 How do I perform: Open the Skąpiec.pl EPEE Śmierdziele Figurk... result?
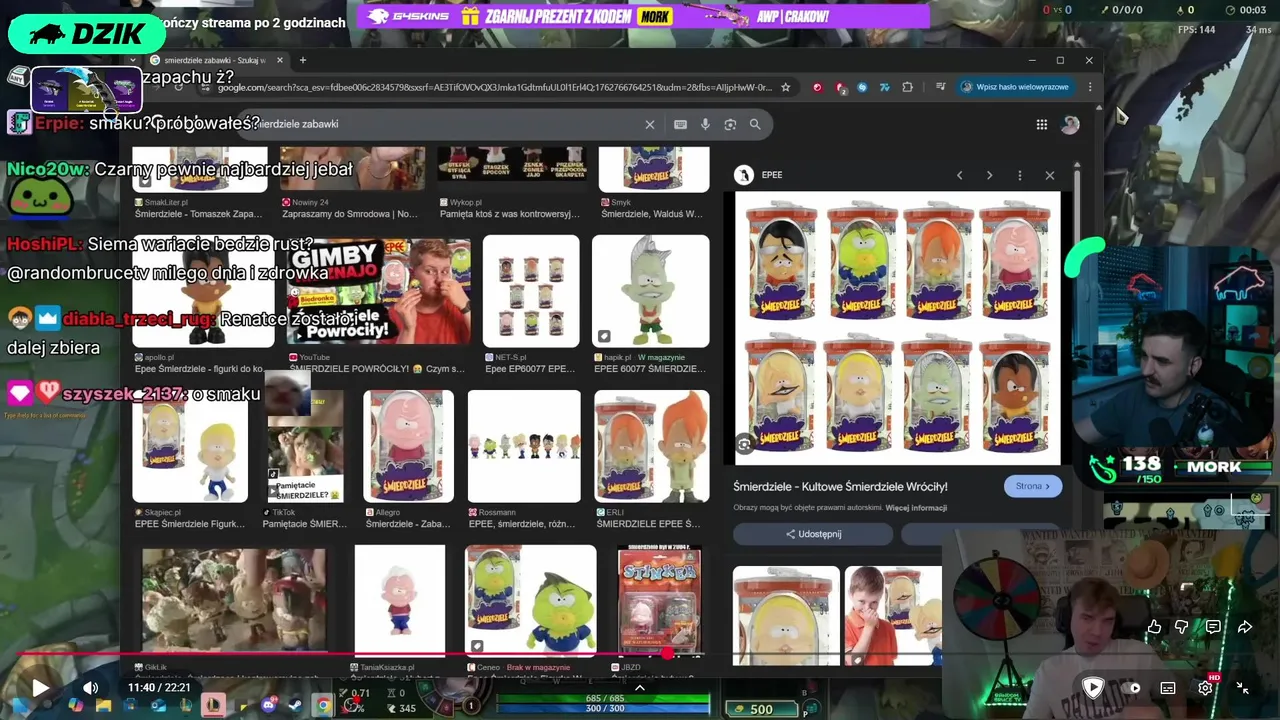tap(190, 446)
